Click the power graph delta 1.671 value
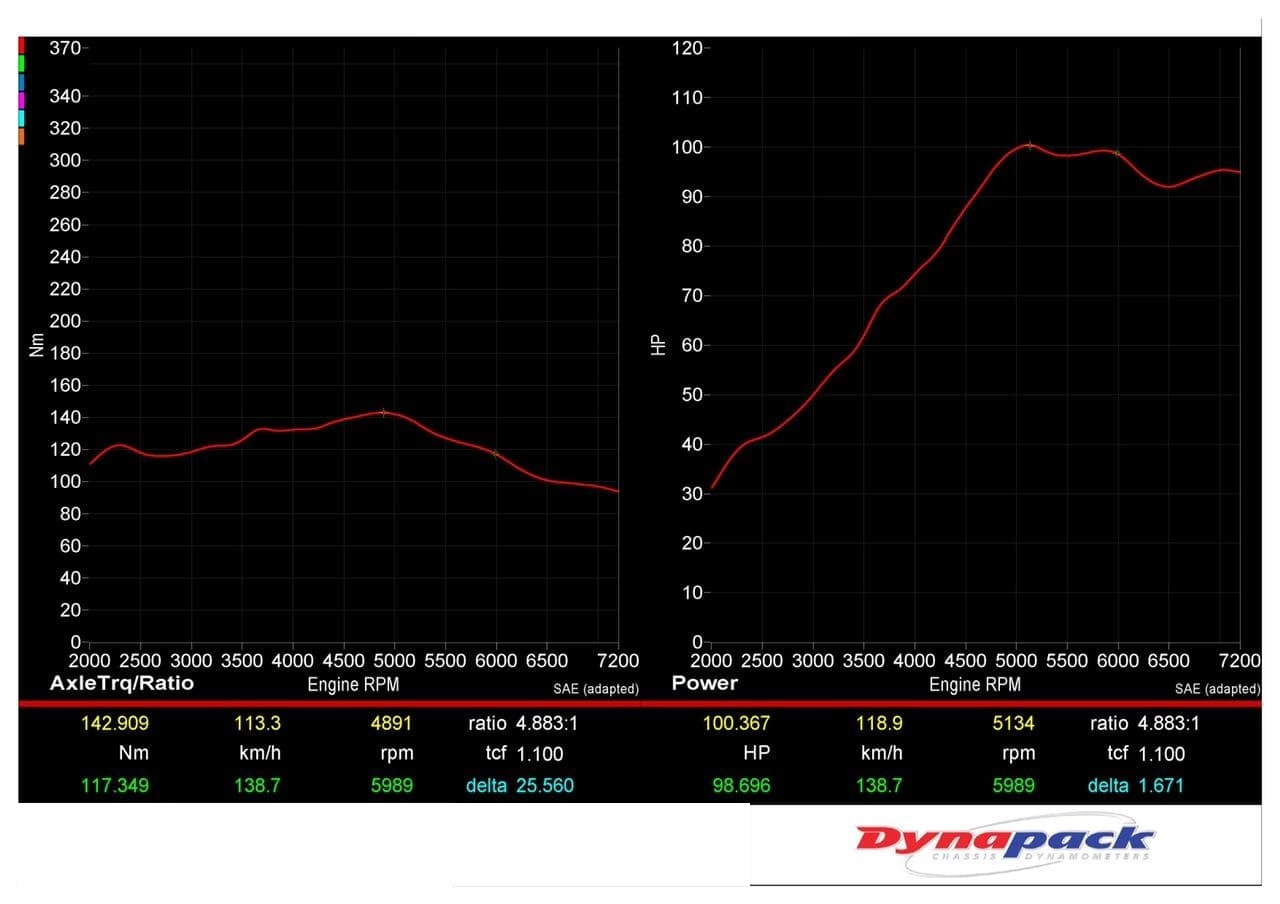The width and height of the screenshot is (1280, 904). tap(1161, 786)
